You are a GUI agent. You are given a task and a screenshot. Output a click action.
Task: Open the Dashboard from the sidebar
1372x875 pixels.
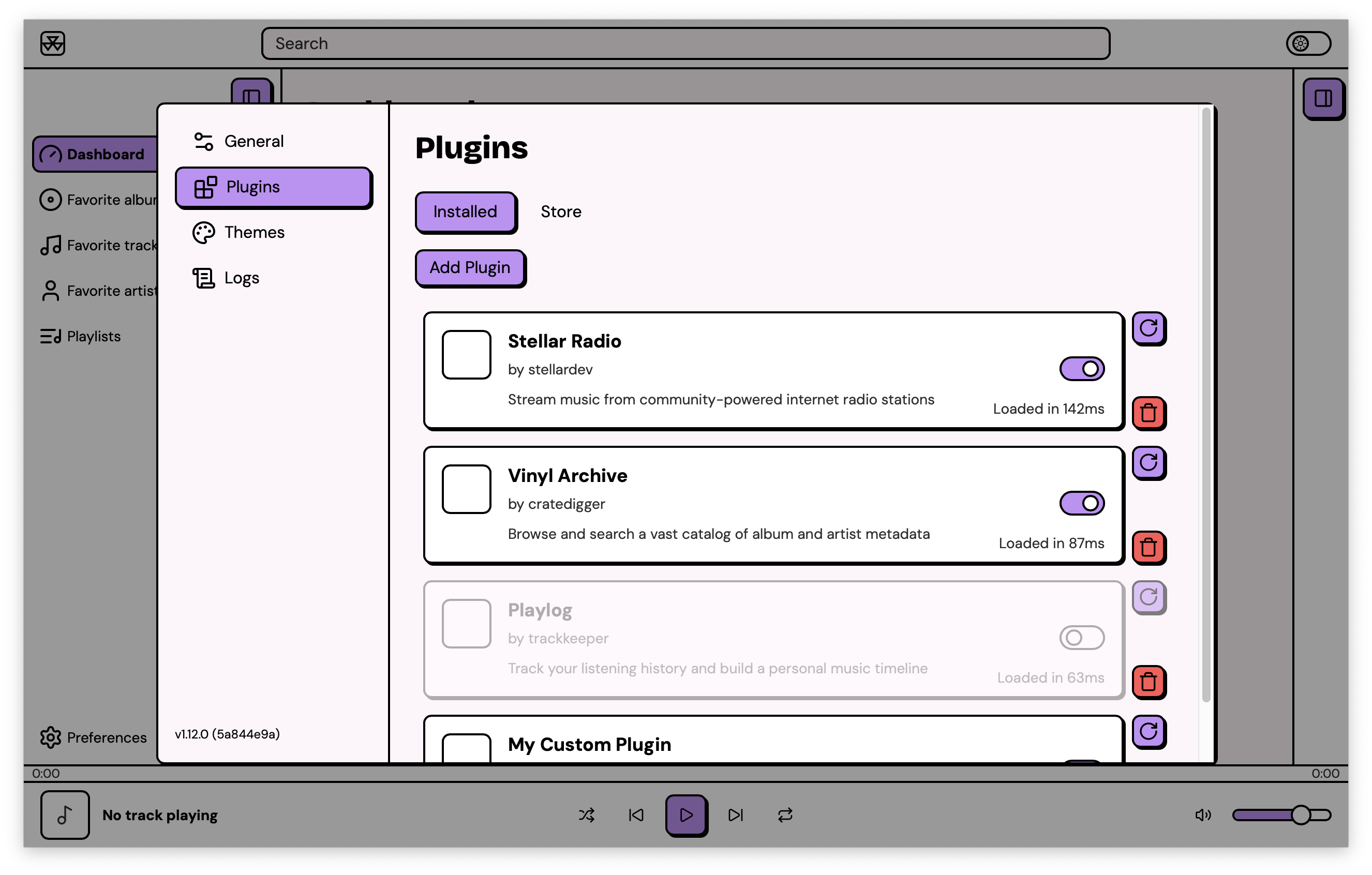pyautogui.click(x=96, y=154)
